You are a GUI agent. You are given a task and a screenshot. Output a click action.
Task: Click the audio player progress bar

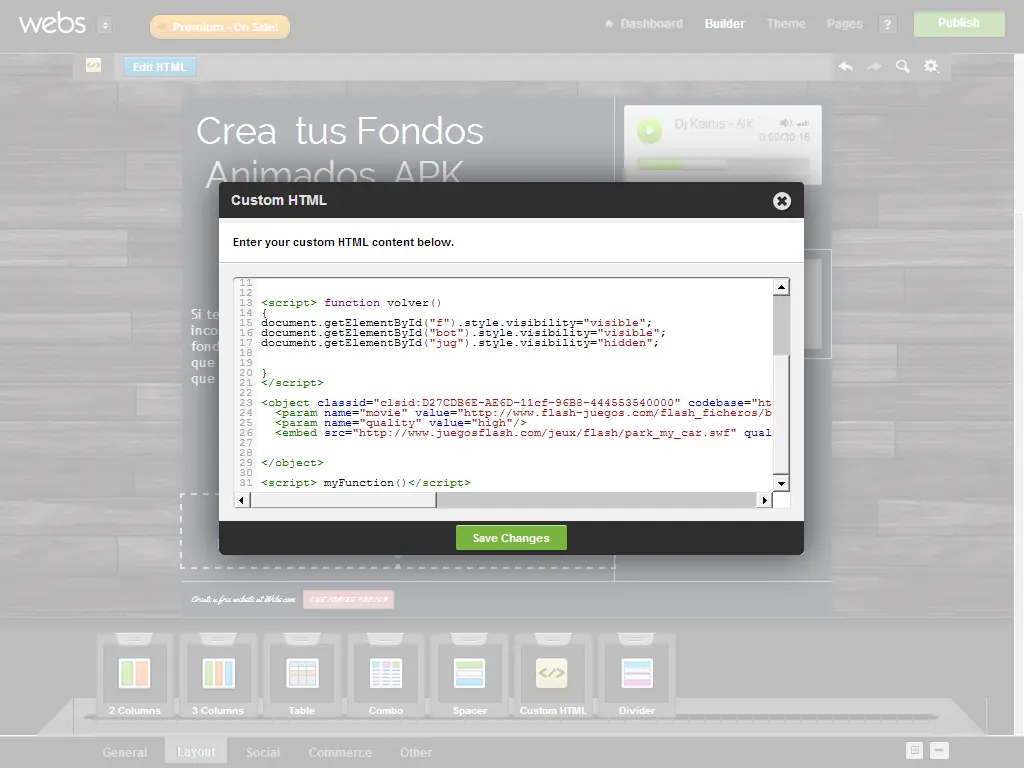722,163
